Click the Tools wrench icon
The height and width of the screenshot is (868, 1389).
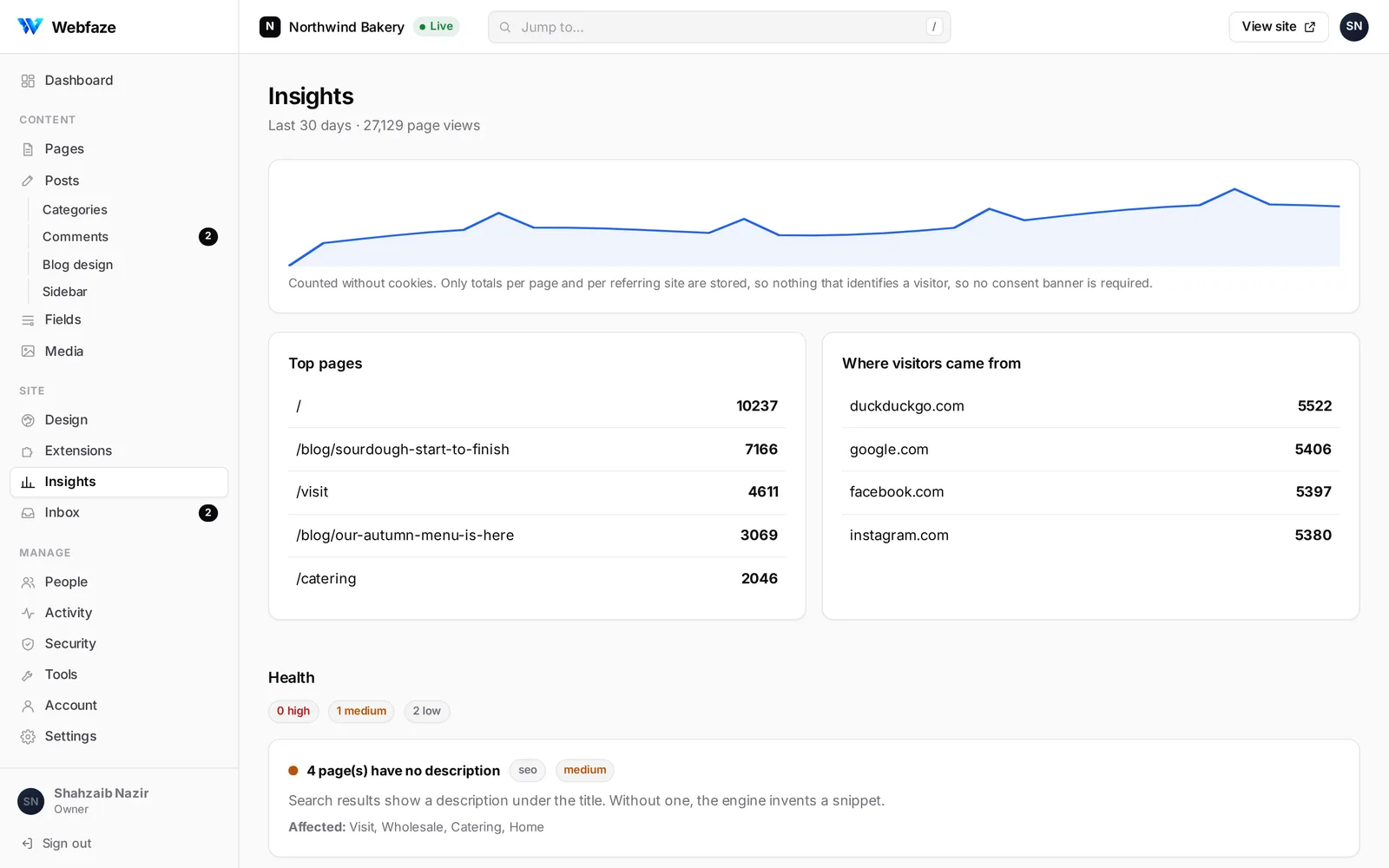(28, 675)
